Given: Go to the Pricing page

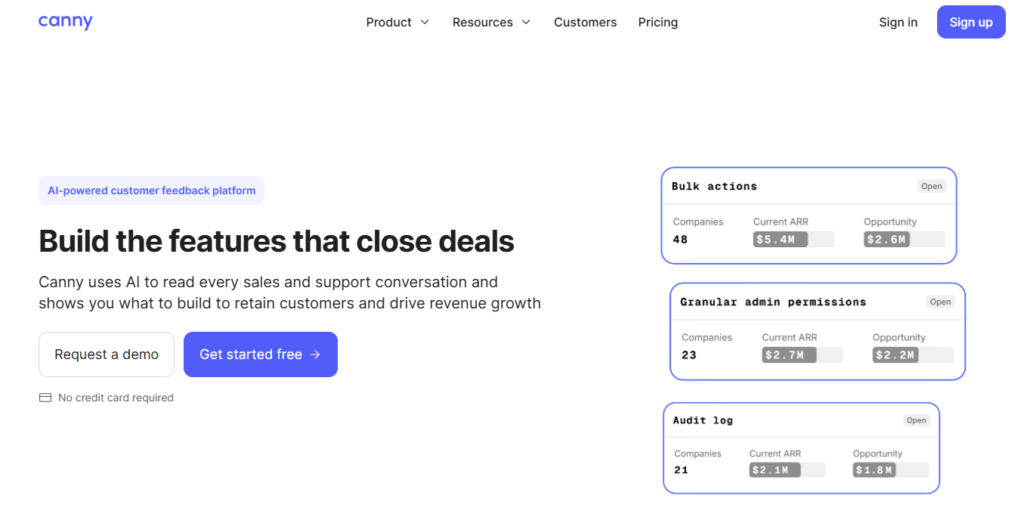Looking at the screenshot, I should point(658,22).
